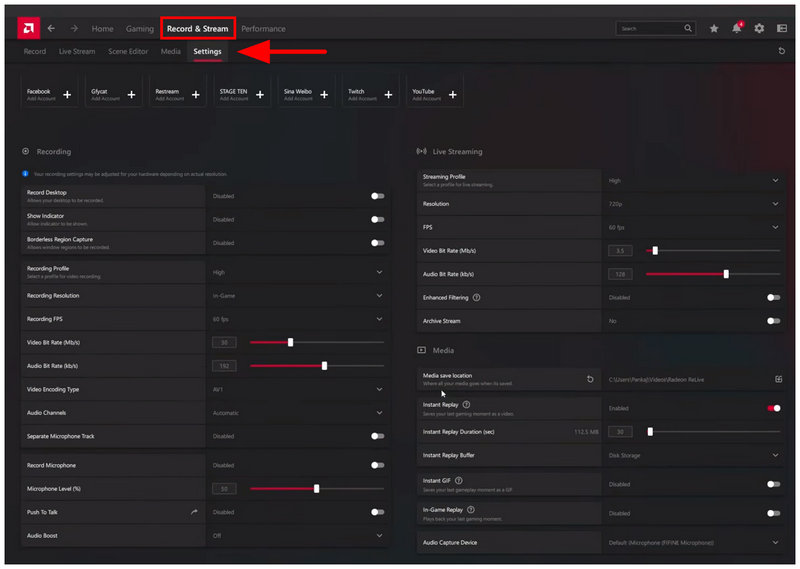Click the AMD logo icon
This screenshot has height=569, width=800.
pos(29,28)
